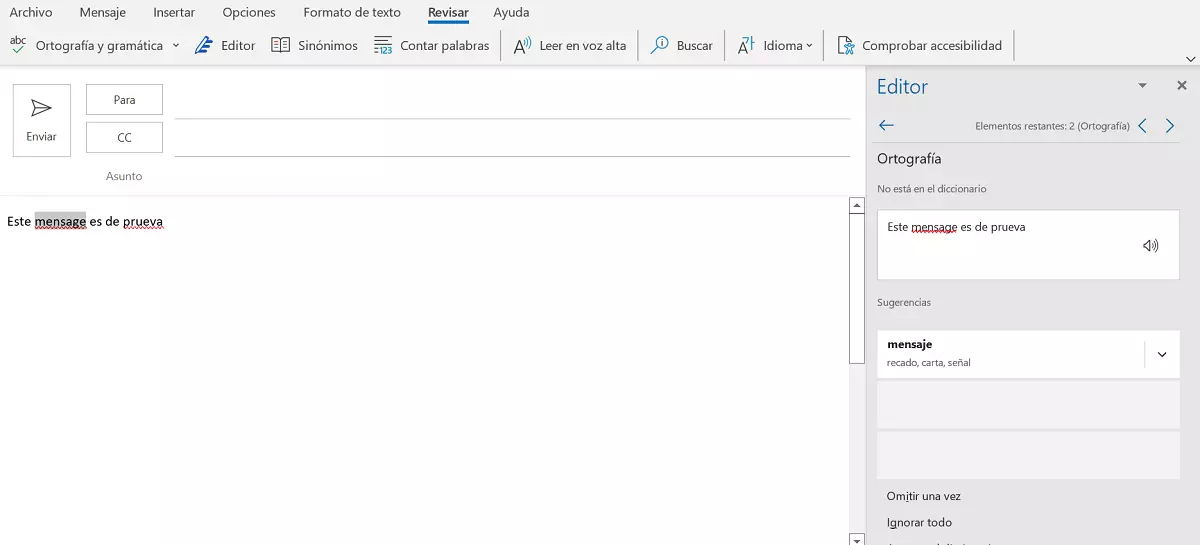The height and width of the screenshot is (545, 1200).
Task: Start Leer en voz alta
Action: [x=569, y=45]
